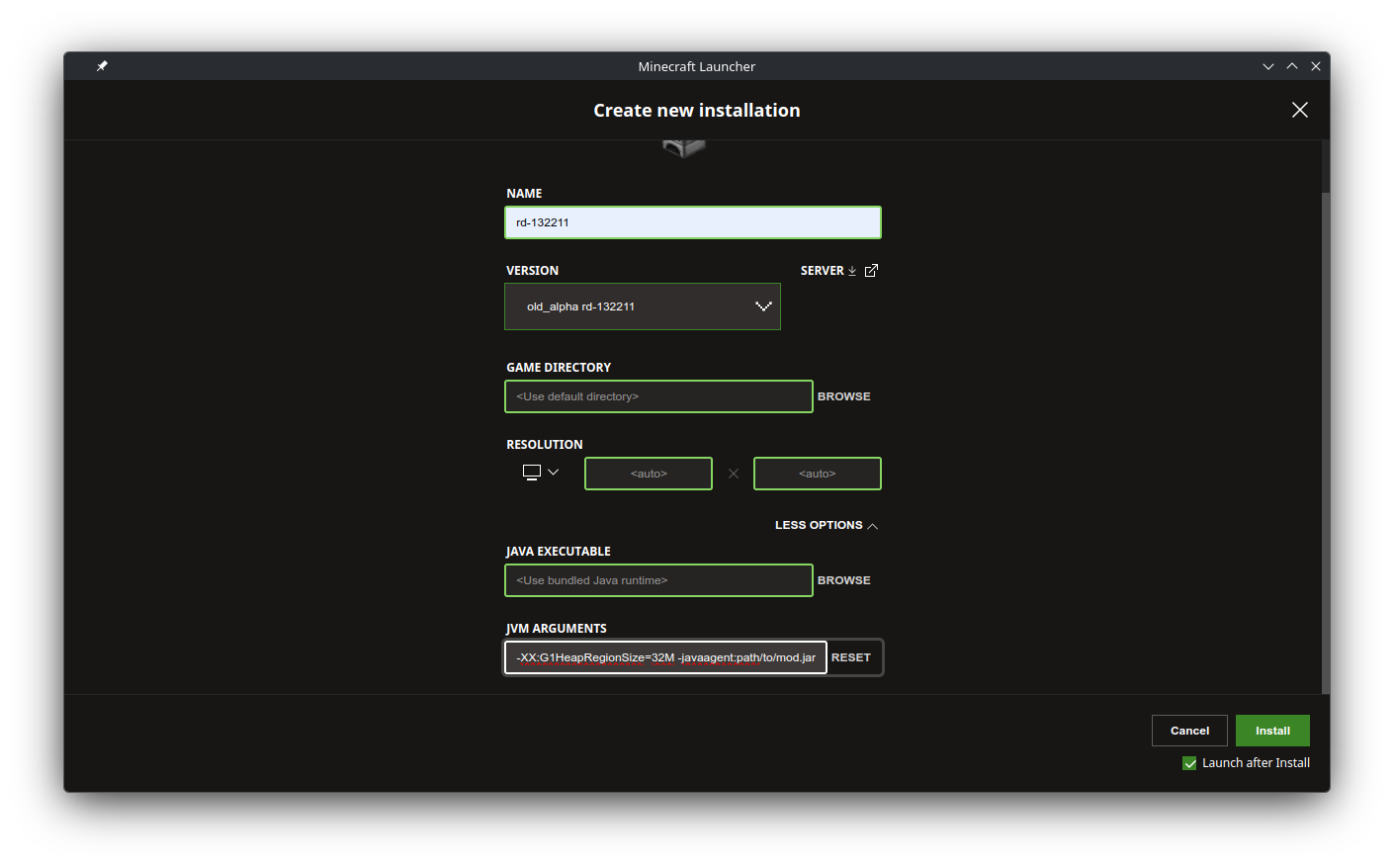This screenshot has height=868, width=1394.
Task: Uncheck Launch after Install checkbox
Action: pyautogui.click(x=1189, y=763)
